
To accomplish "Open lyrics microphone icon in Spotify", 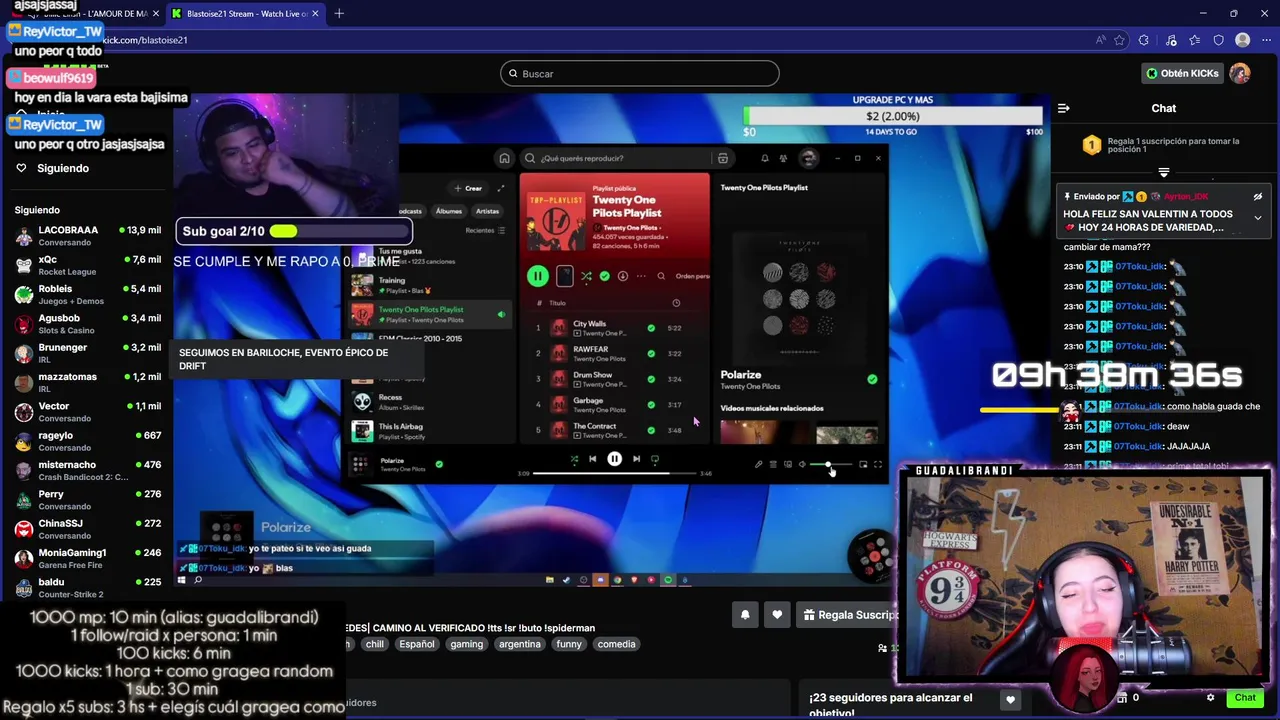I will (758, 464).
